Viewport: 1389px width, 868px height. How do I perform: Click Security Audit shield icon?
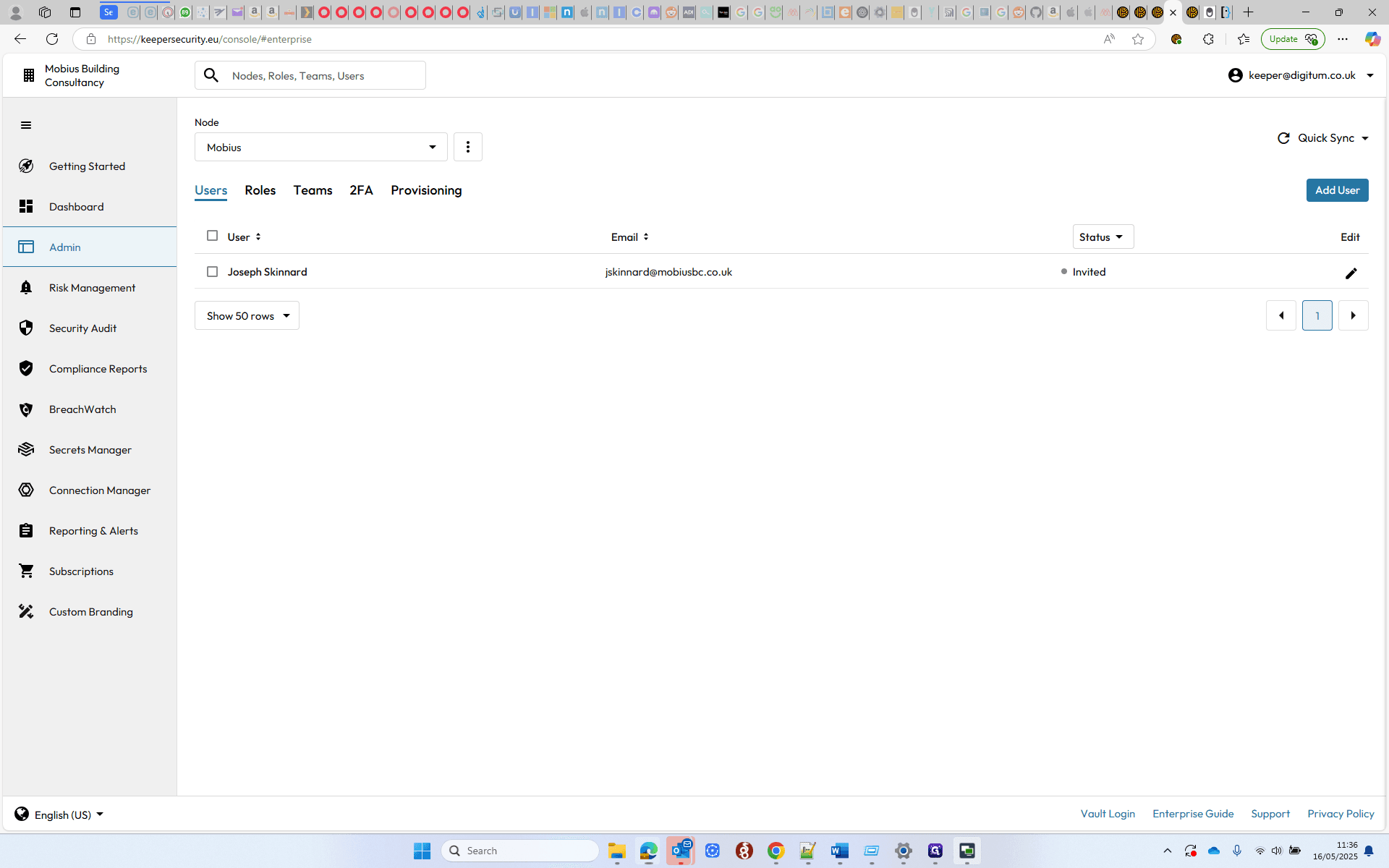click(26, 328)
